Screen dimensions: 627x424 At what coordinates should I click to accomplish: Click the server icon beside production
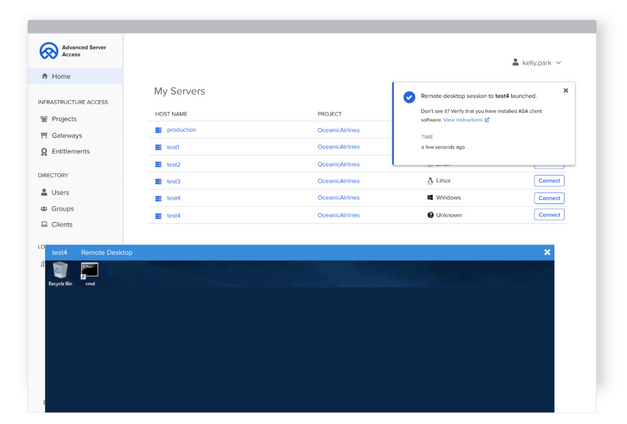click(x=158, y=130)
